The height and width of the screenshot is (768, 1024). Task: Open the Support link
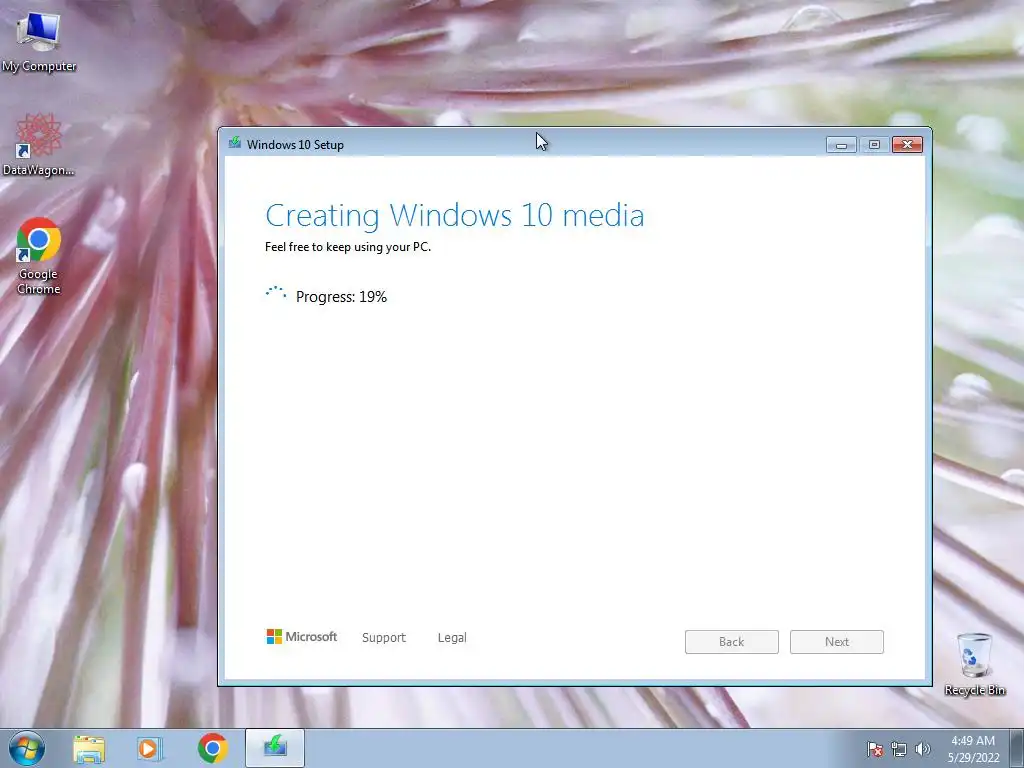384,637
